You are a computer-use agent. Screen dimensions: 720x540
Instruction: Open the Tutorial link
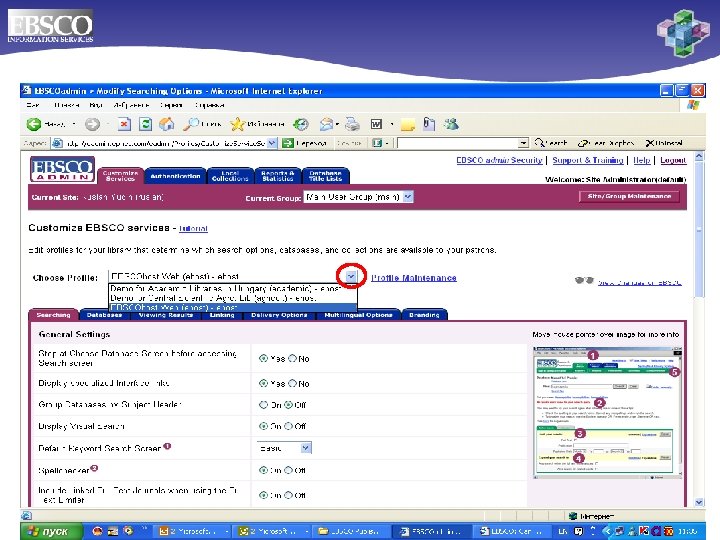point(193,228)
